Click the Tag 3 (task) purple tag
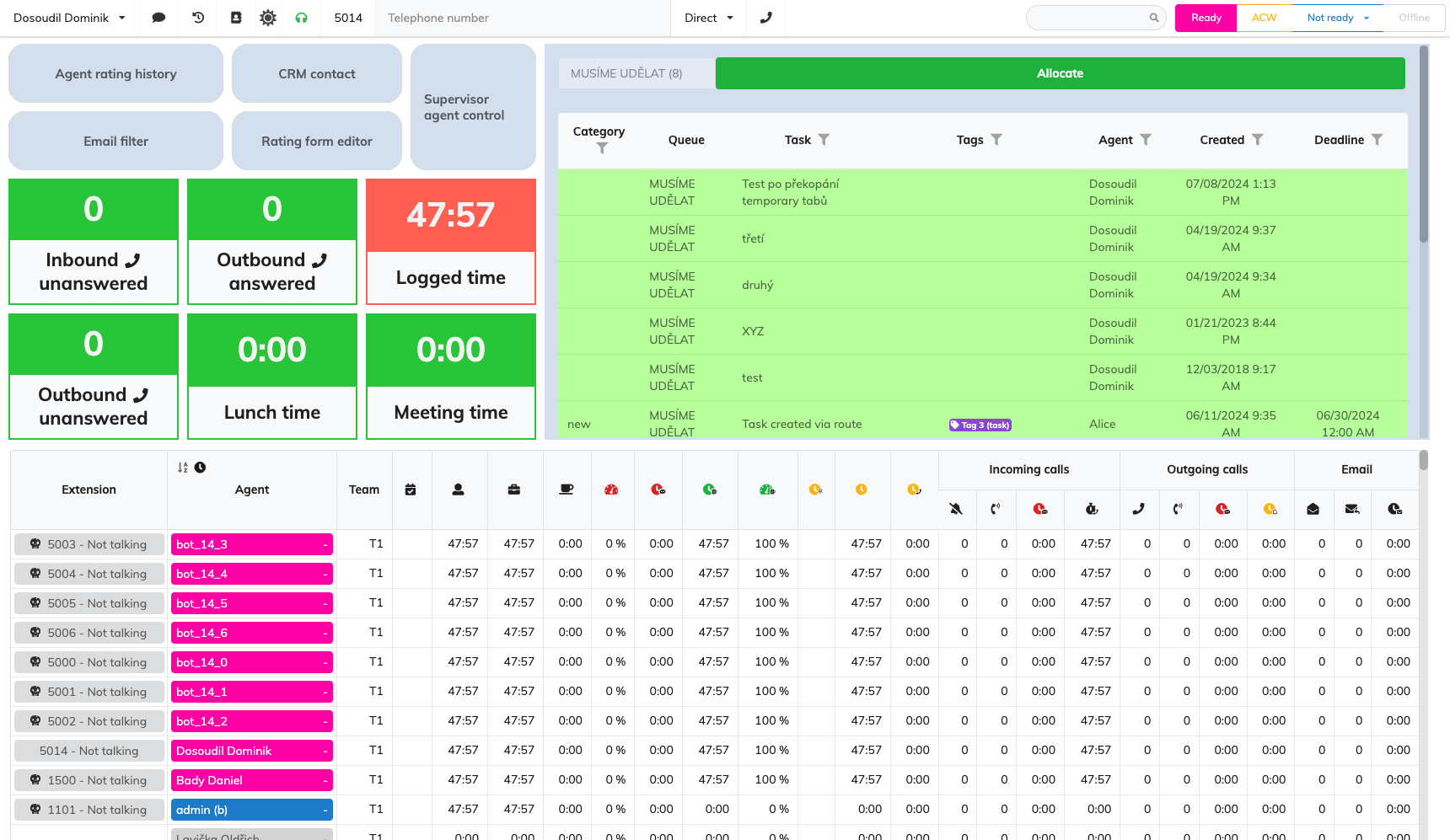Viewport: 1450px width, 840px height. click(980, 425)
